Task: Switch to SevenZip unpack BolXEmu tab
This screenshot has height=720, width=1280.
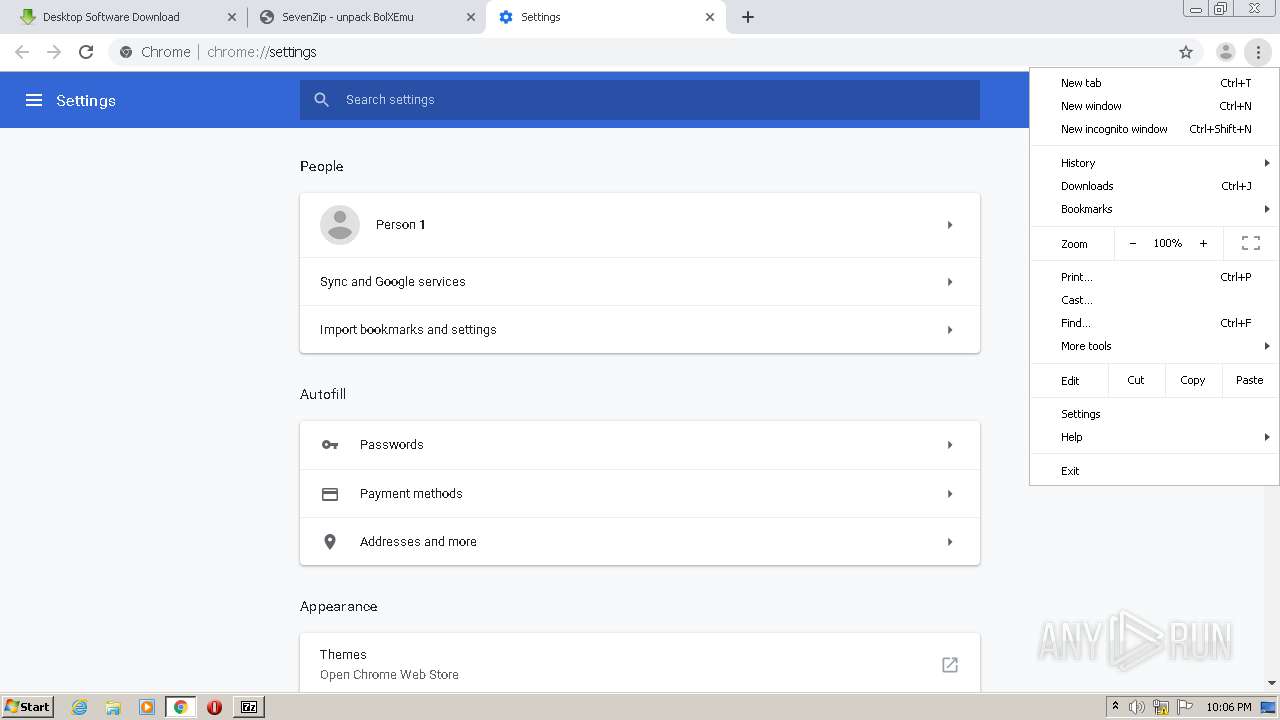Action: click(x=366, y=17)
